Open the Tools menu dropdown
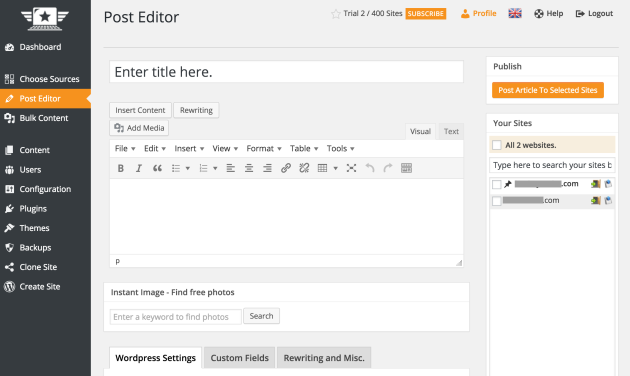 click(x=340, y=149)
